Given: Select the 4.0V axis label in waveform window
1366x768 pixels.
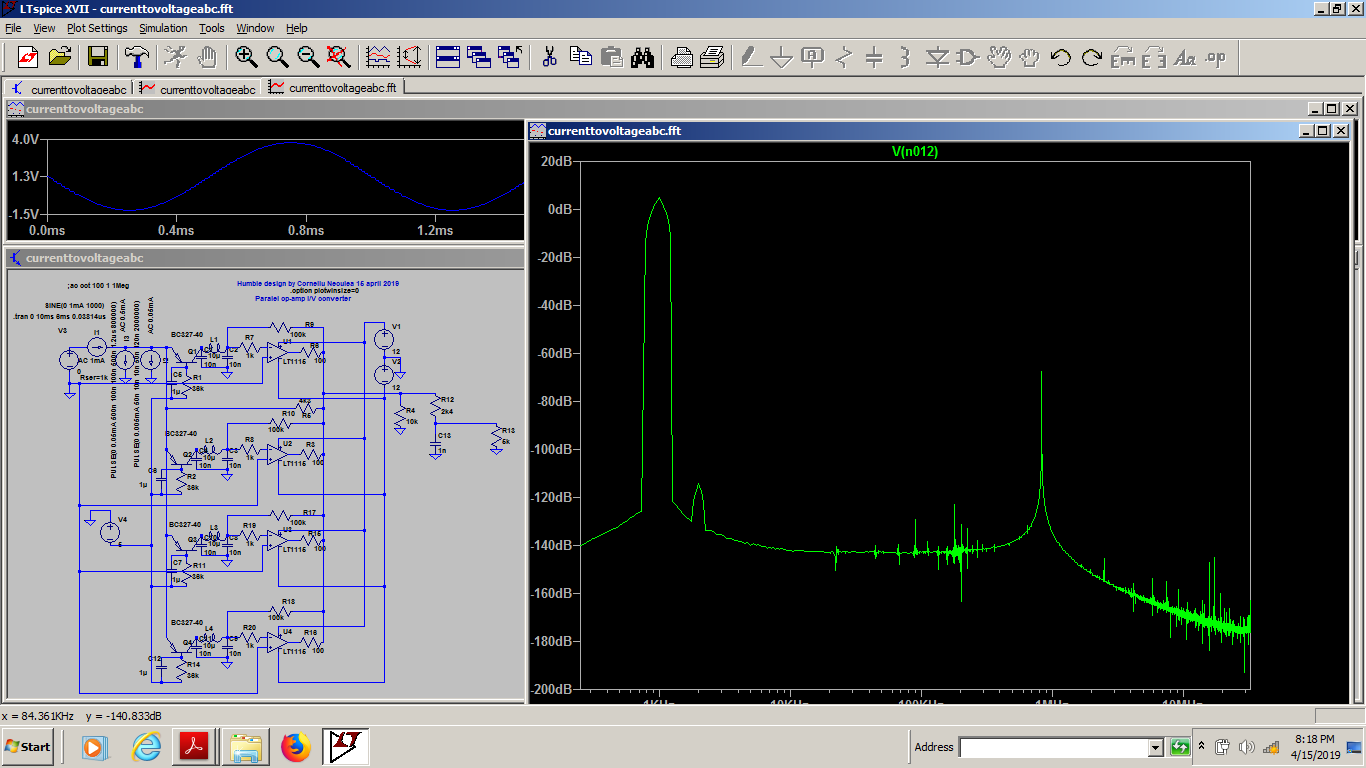Looking at the screenshot, I should point(25,139).
